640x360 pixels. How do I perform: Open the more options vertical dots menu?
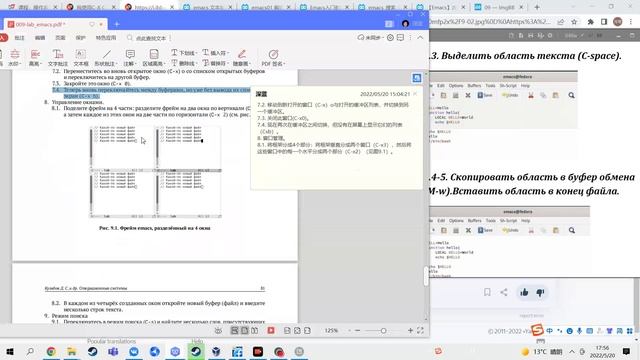point(411,38)
